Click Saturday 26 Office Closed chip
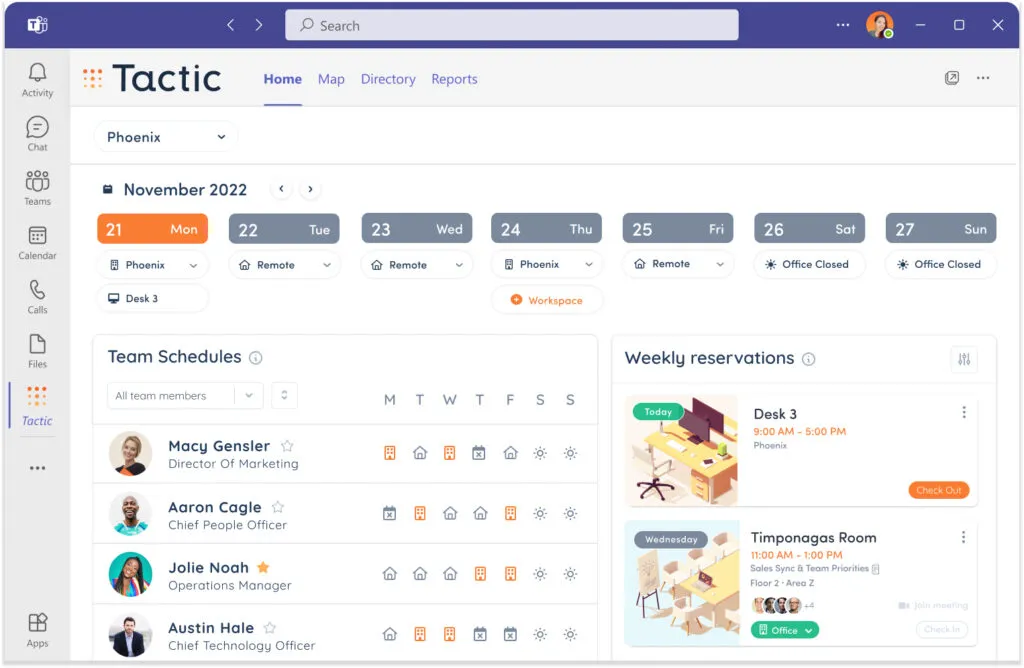Image resolution: width=1024 pixels, height=668 pixels. point(810,264)
